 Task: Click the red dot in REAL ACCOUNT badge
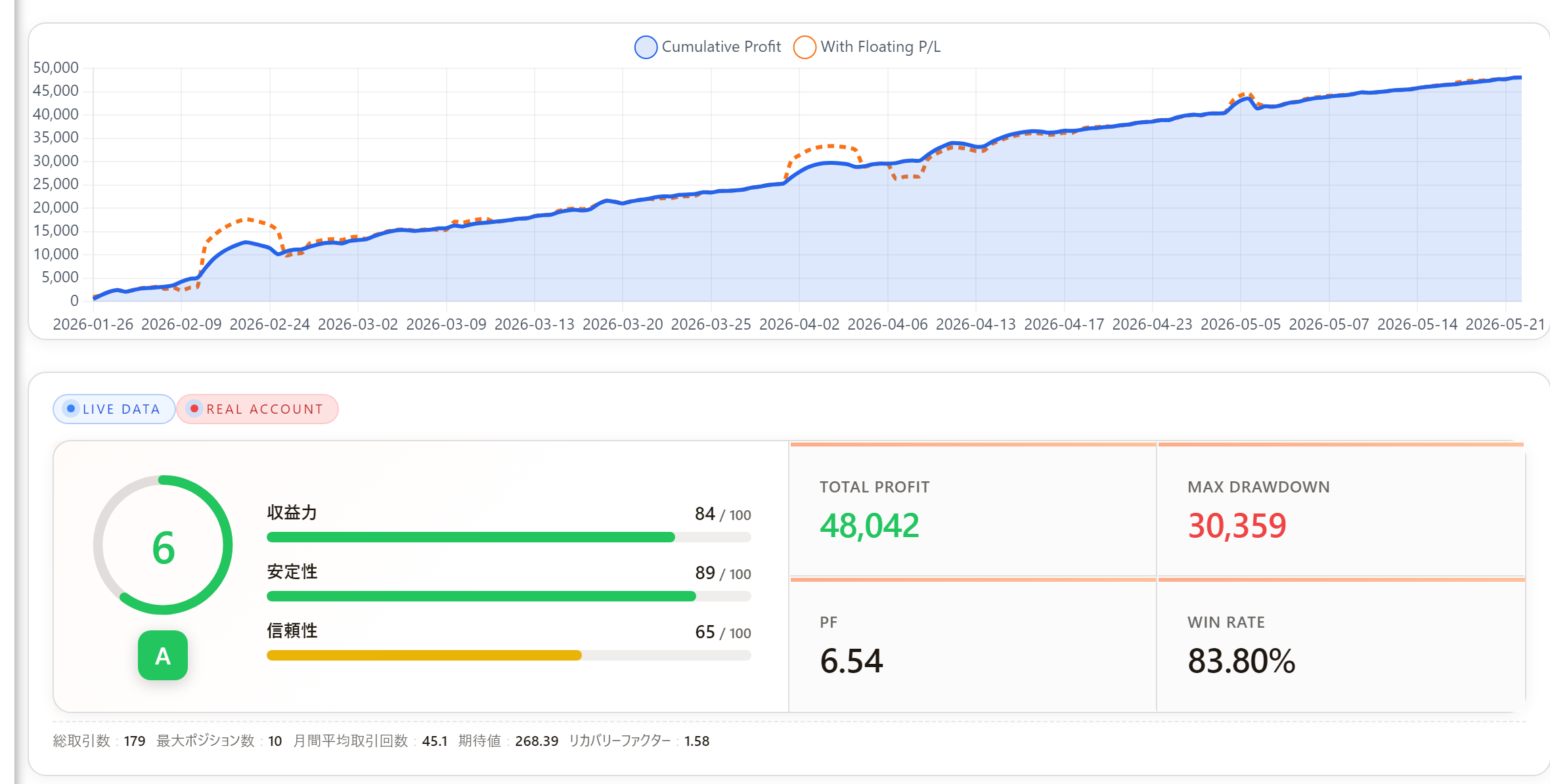coord(194,408)
